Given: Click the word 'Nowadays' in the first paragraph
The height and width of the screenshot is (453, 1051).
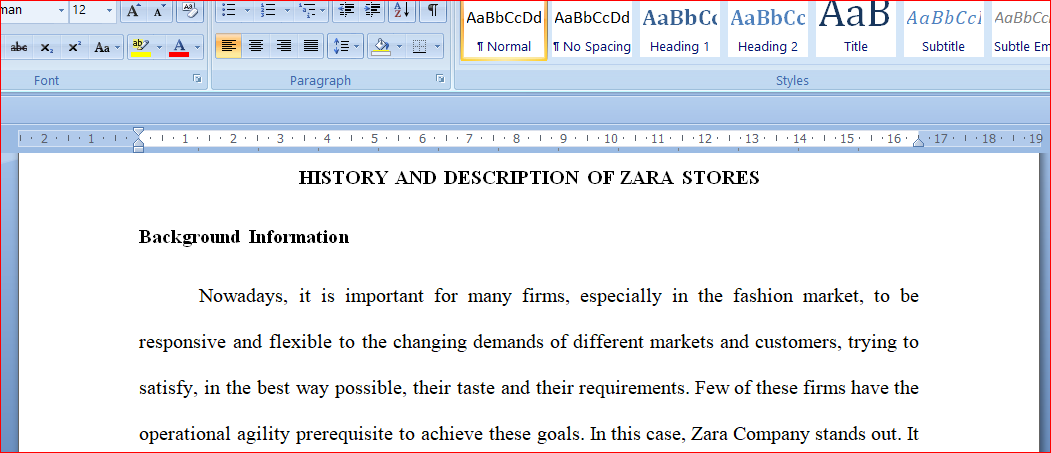Looking at the screenshot, I should click(x=243, y=296).
